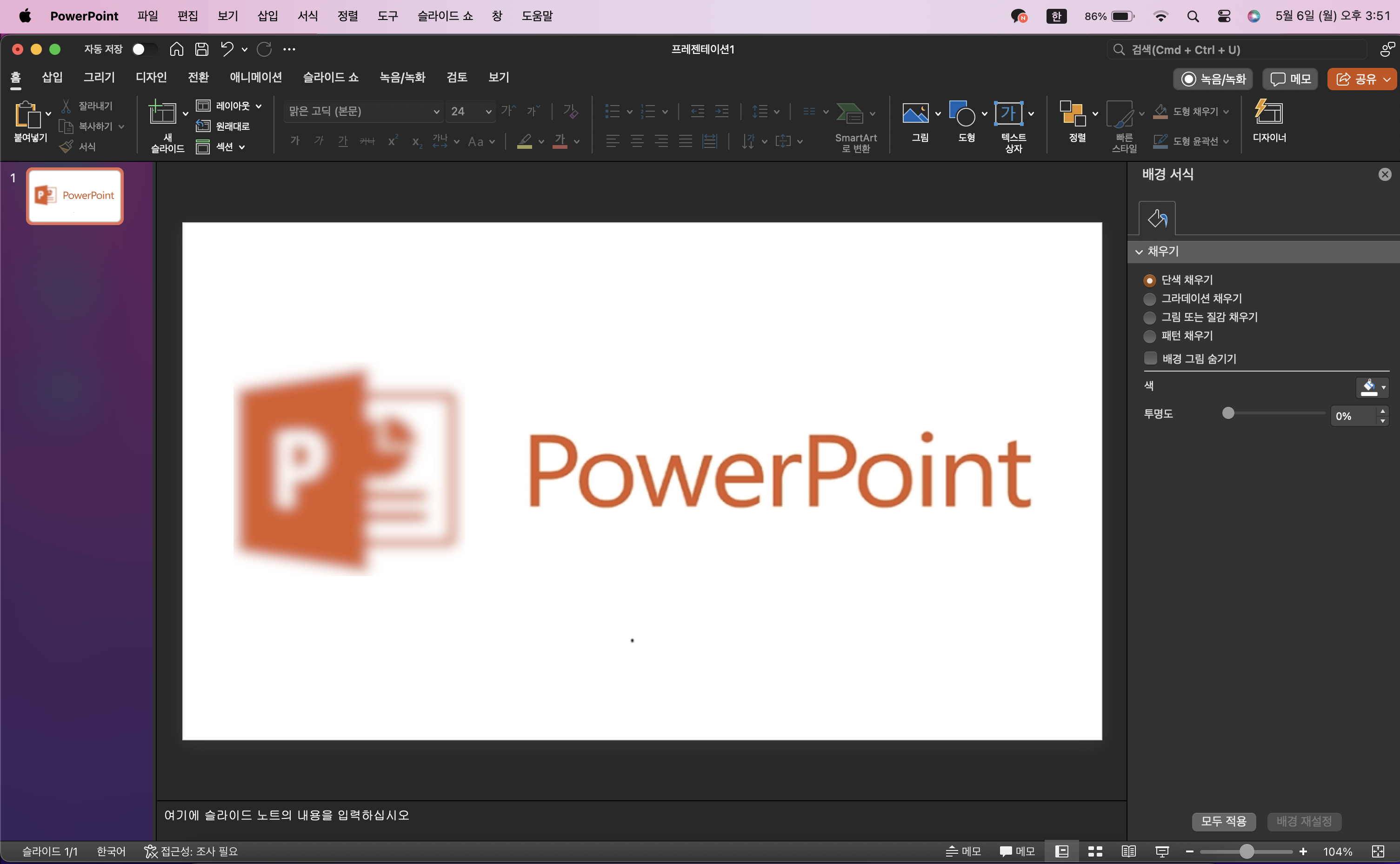Click the zoom in plus icon
1400x864 pixels.
[x=1303, y=851]
